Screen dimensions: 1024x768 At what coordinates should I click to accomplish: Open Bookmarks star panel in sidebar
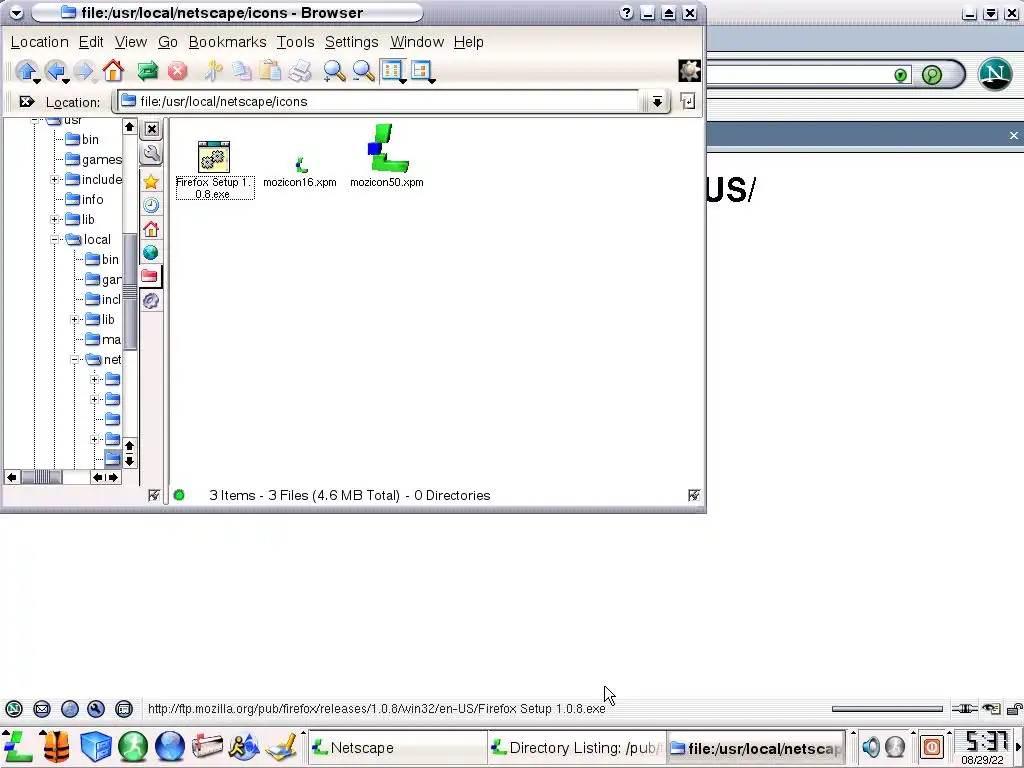pyautogui.click(x=151, y=182)
